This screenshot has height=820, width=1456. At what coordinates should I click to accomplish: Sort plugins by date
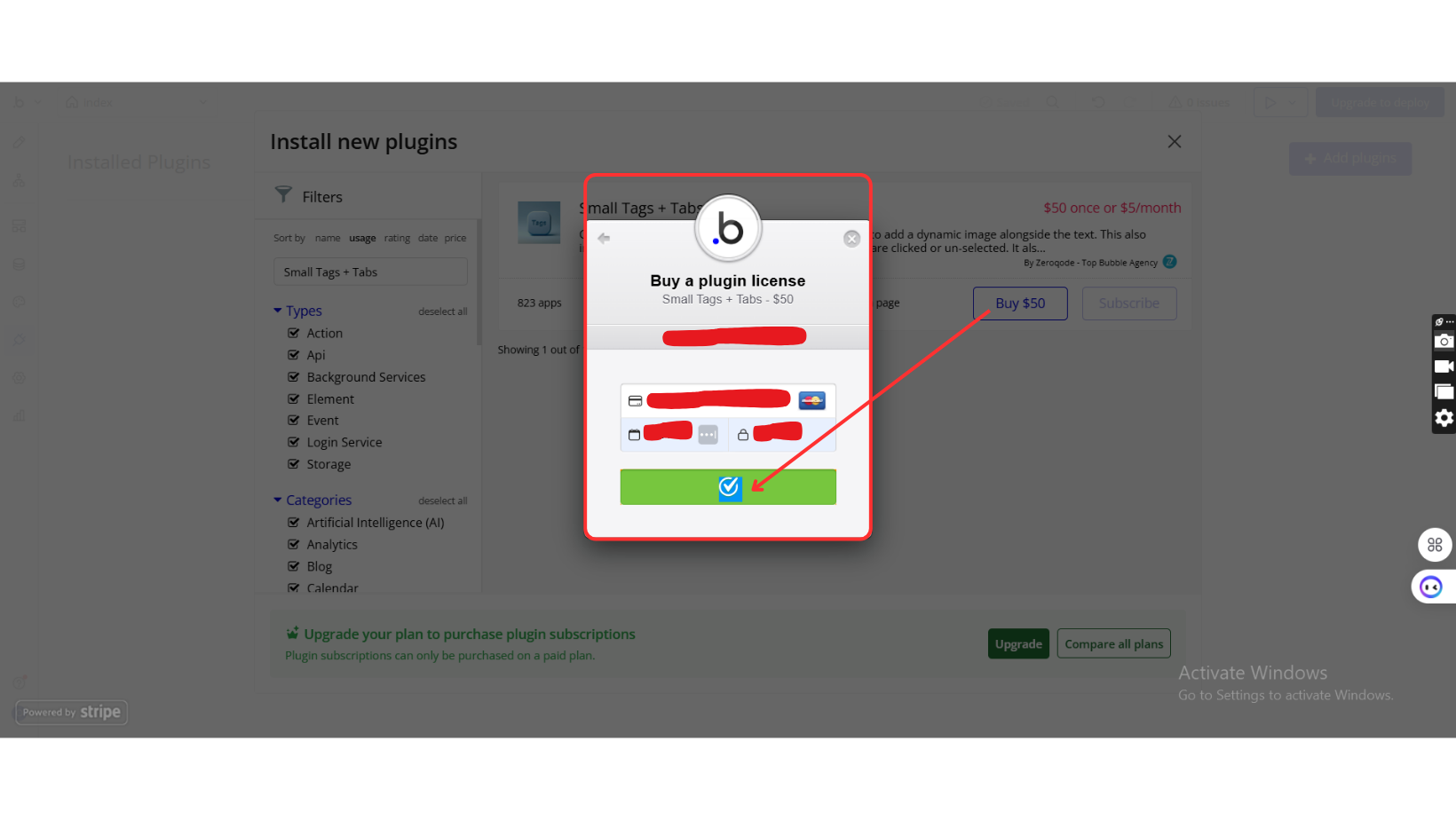click(x=428, y=238)
